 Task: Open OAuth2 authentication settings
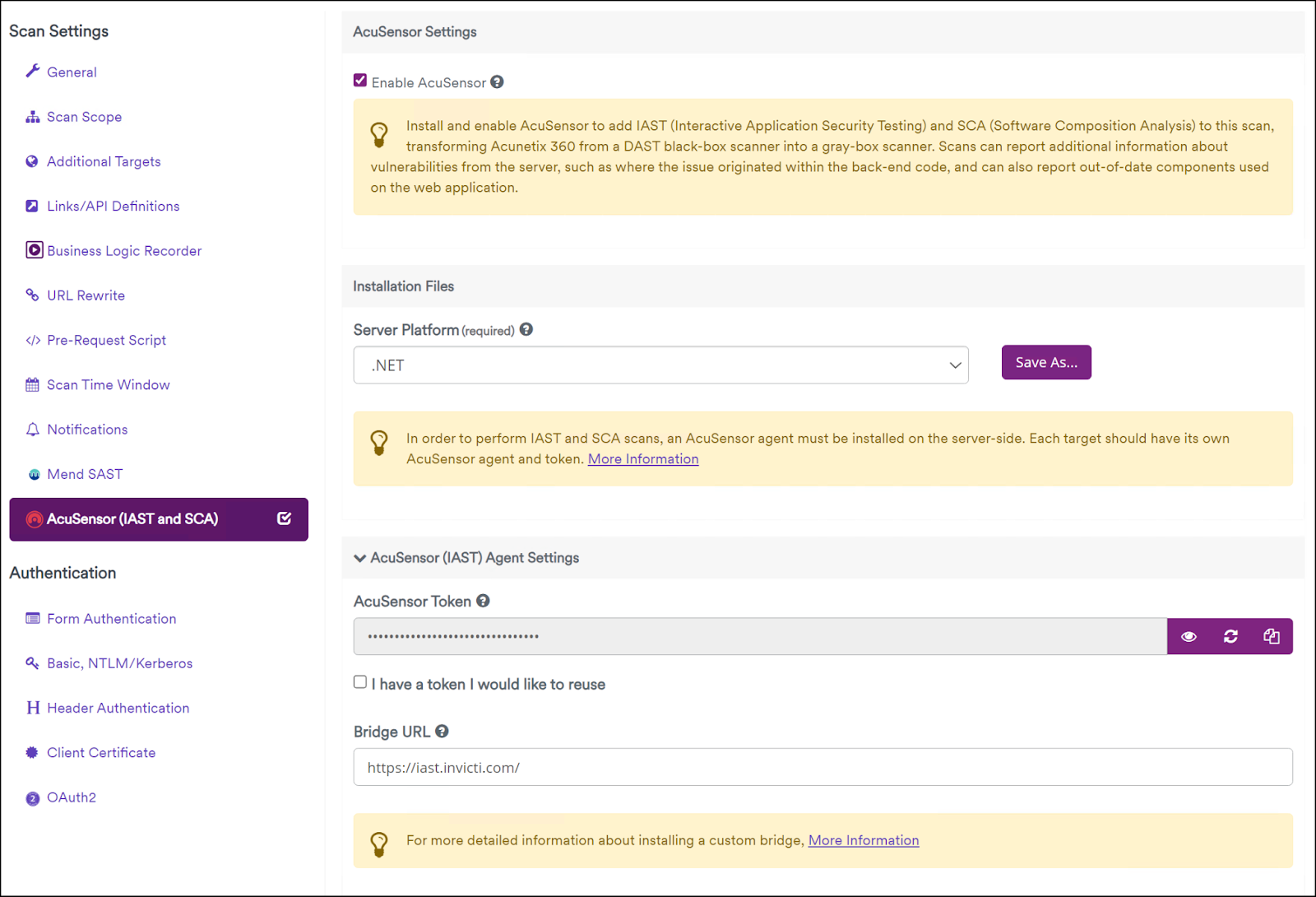[72, 797]
